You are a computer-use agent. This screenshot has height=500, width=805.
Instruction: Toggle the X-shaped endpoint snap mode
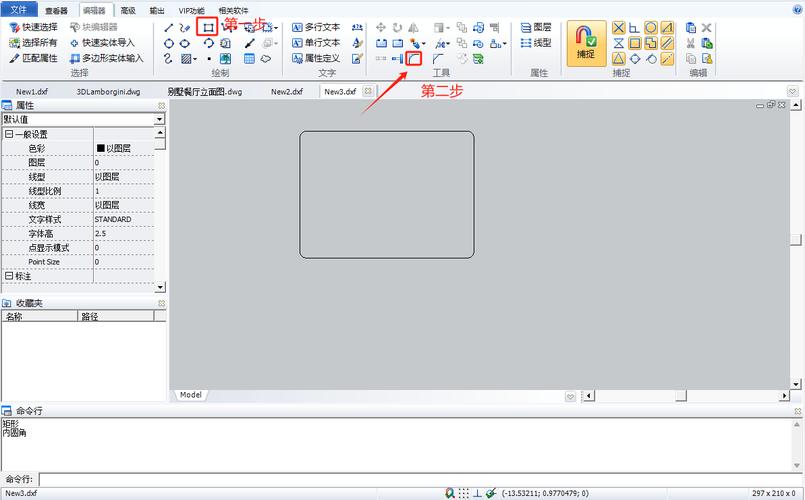[619, 28]
